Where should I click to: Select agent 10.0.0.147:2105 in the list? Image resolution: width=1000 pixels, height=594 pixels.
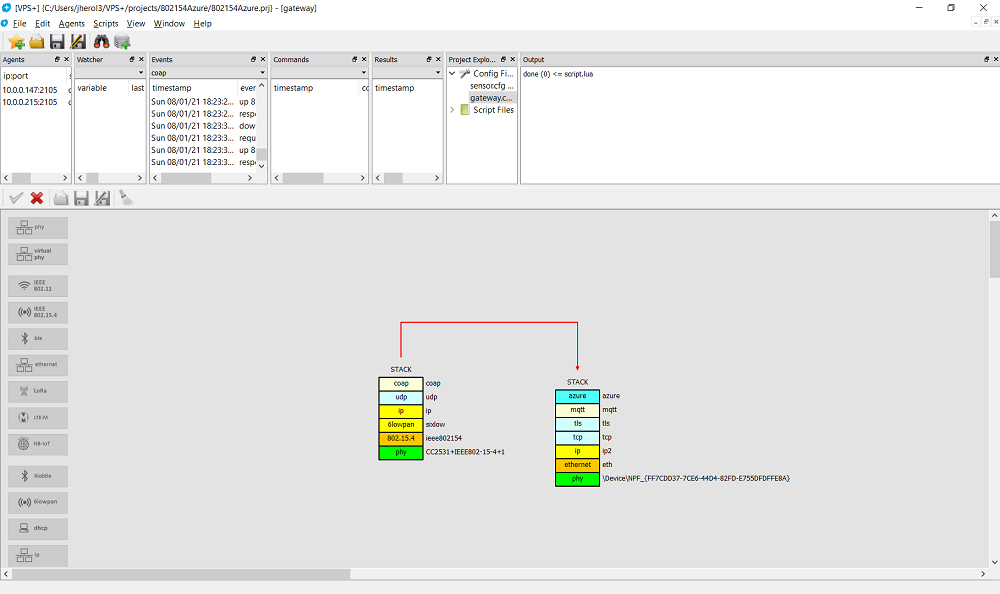point(30,88)
